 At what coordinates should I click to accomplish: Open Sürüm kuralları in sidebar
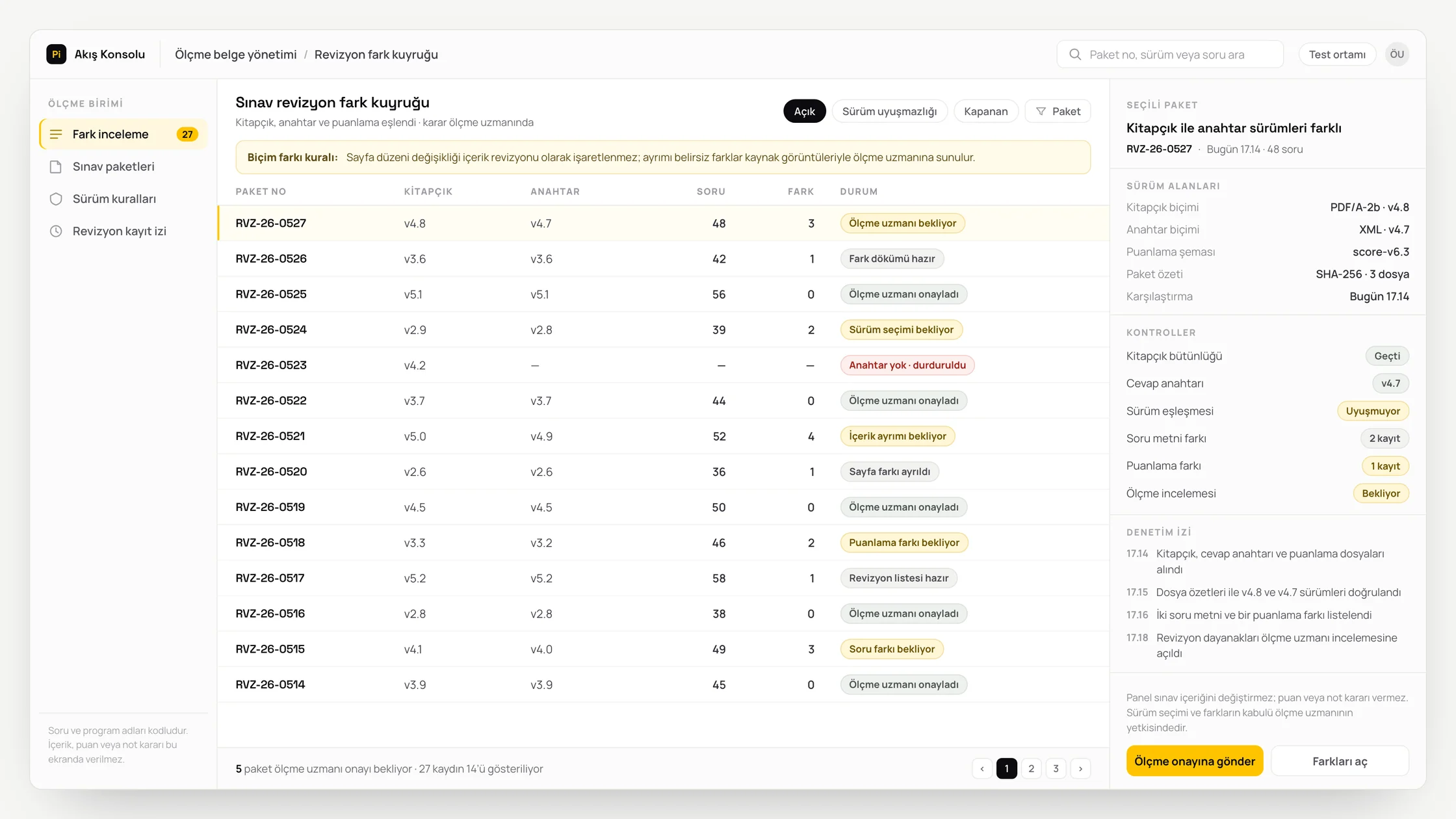click(123, 199)
